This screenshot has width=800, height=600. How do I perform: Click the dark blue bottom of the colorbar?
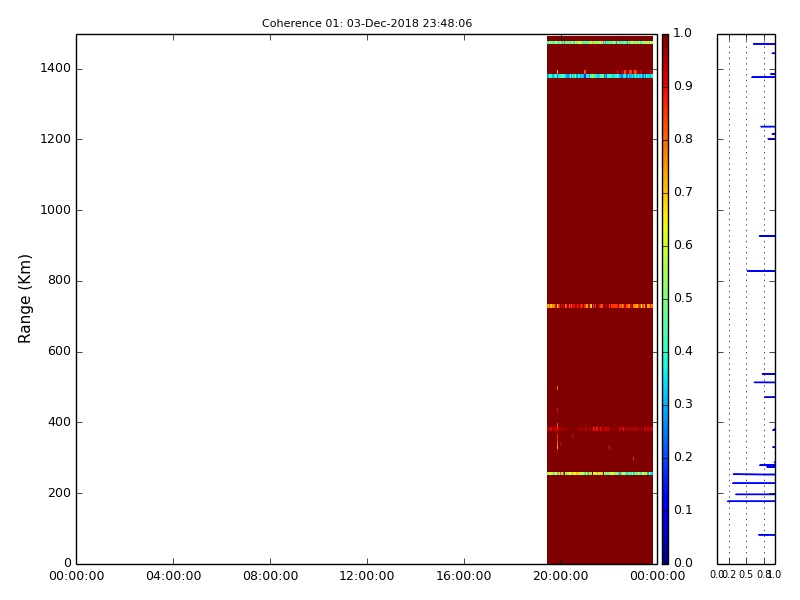[x=665, y=556]
